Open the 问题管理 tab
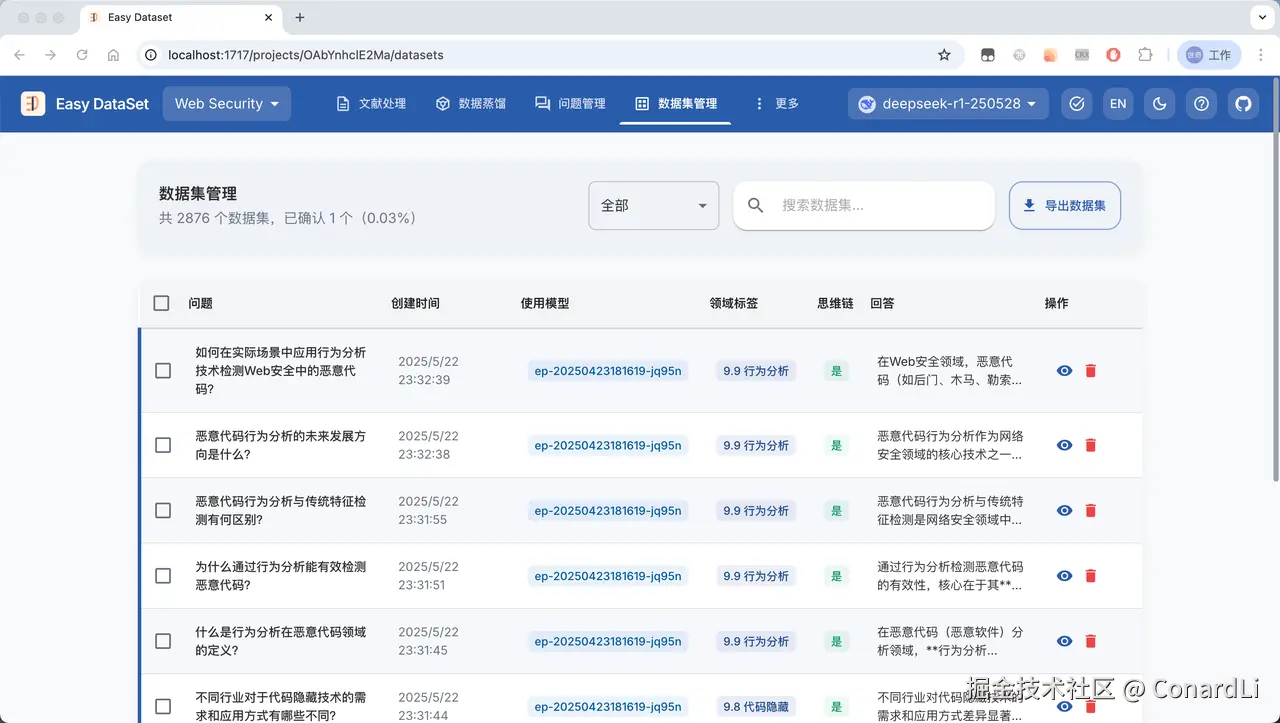1280x723 pixels. coord(570,104)
